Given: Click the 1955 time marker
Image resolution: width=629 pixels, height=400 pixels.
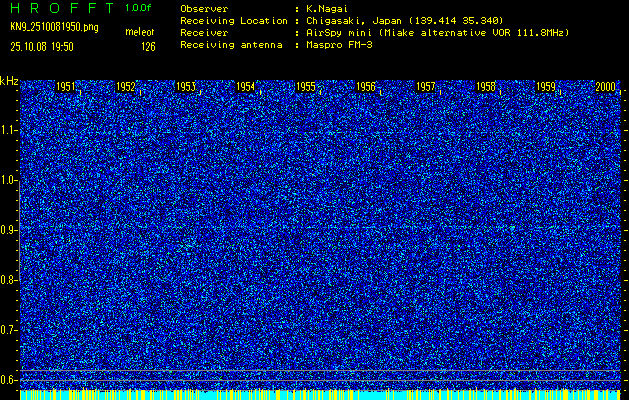Looking at the screenshot, I should (x=306, y=87).
